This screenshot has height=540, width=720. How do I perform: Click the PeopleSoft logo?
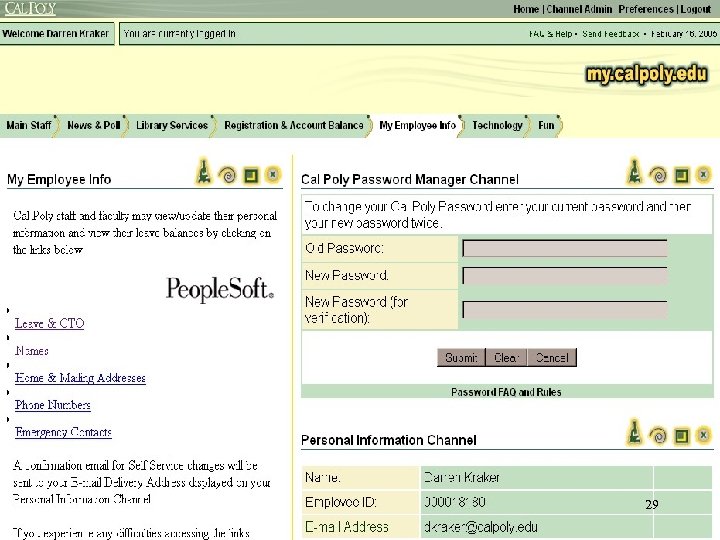point(220,289)
